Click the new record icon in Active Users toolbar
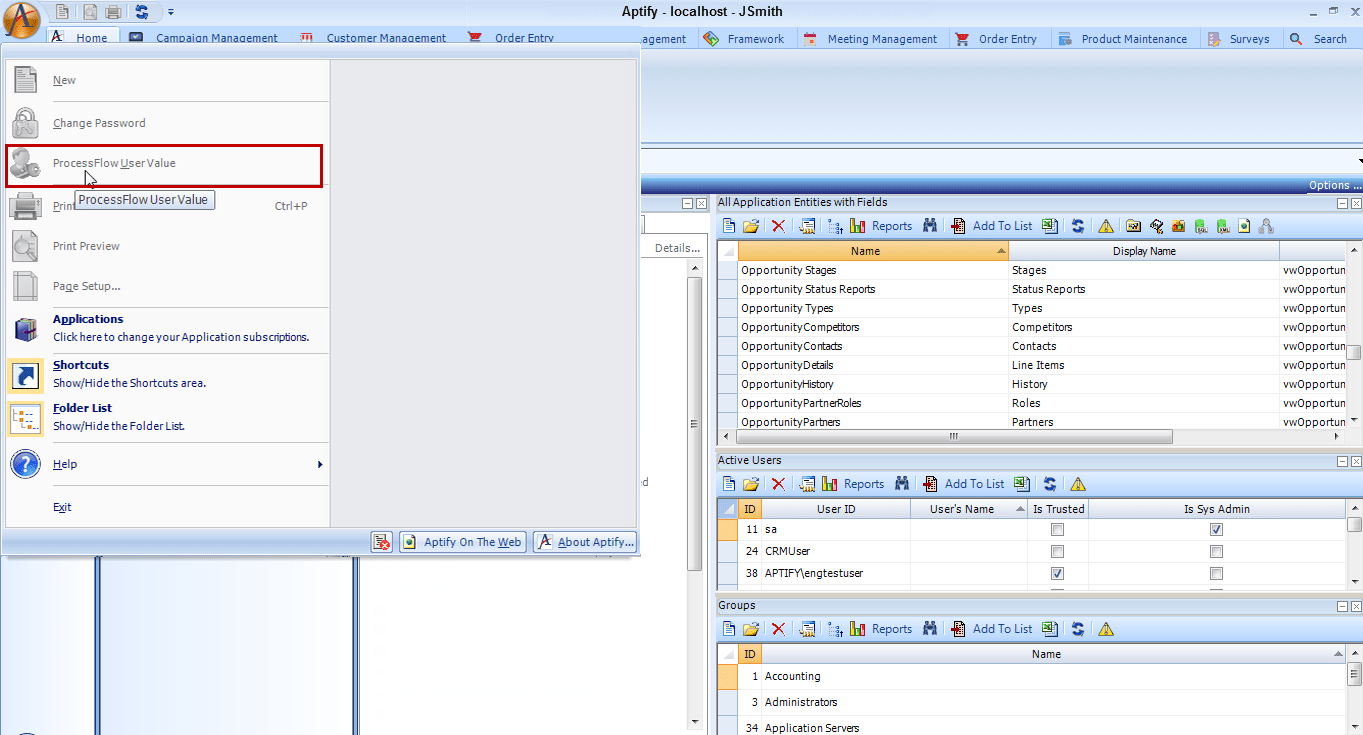Viewport: 1363px width, 735px height. [x=727, y=483]
